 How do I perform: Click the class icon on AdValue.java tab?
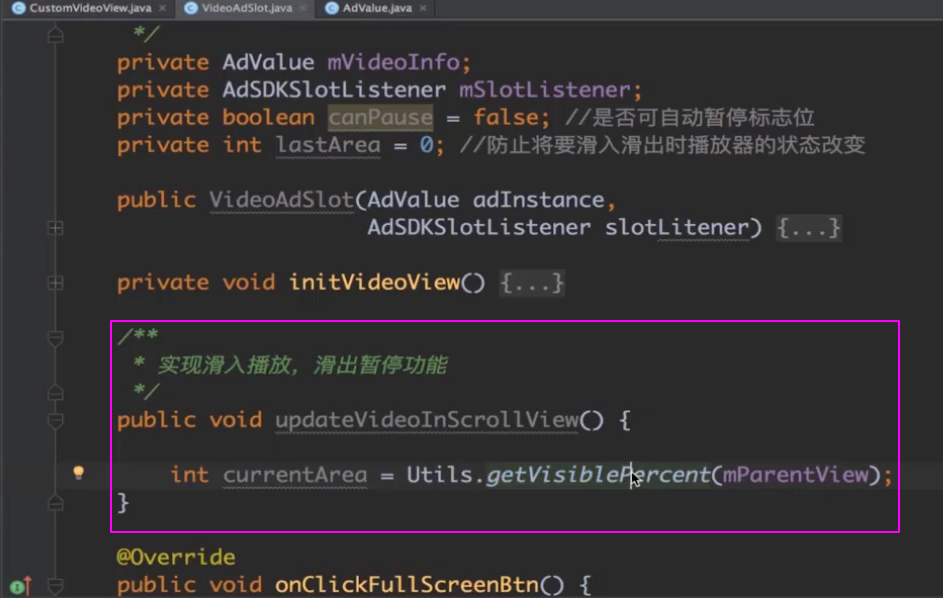coord(331,8)
